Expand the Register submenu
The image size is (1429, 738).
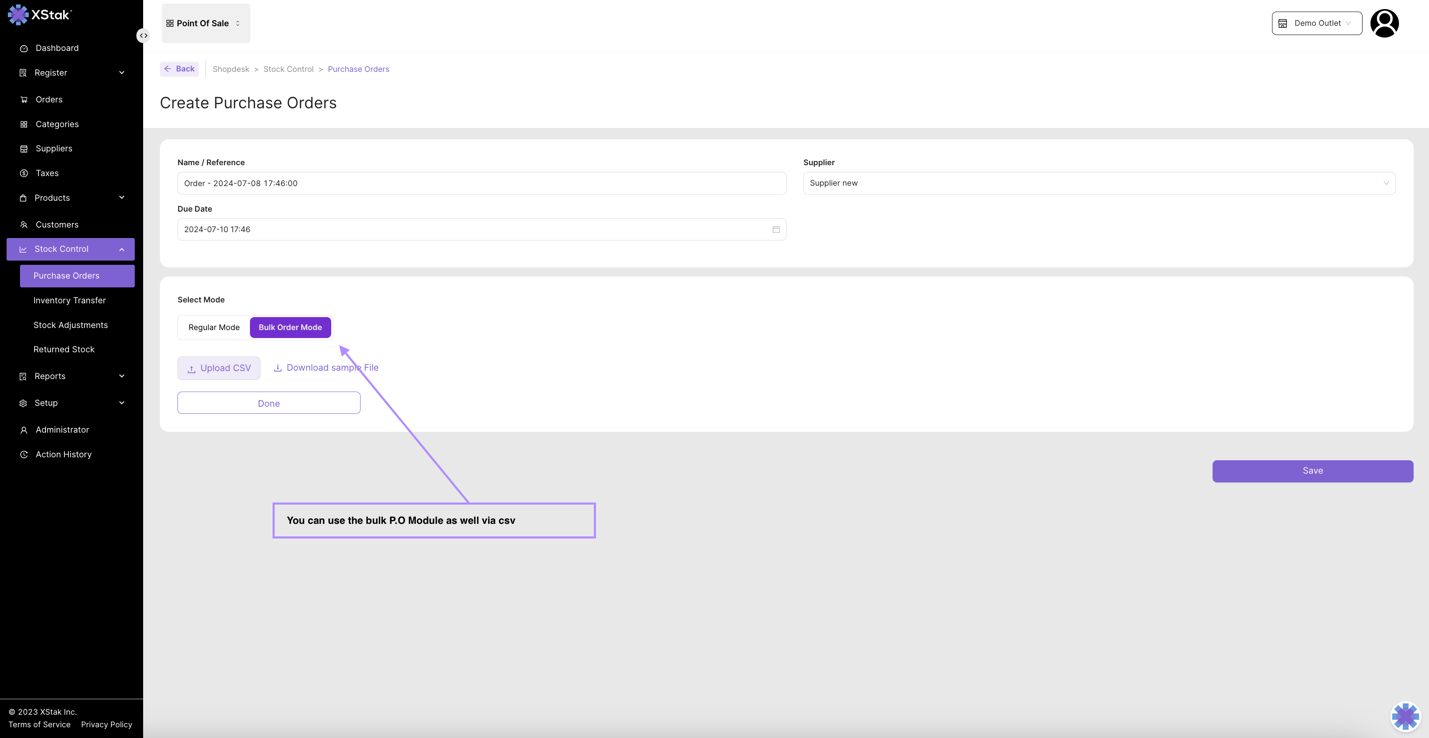point(122,73)
